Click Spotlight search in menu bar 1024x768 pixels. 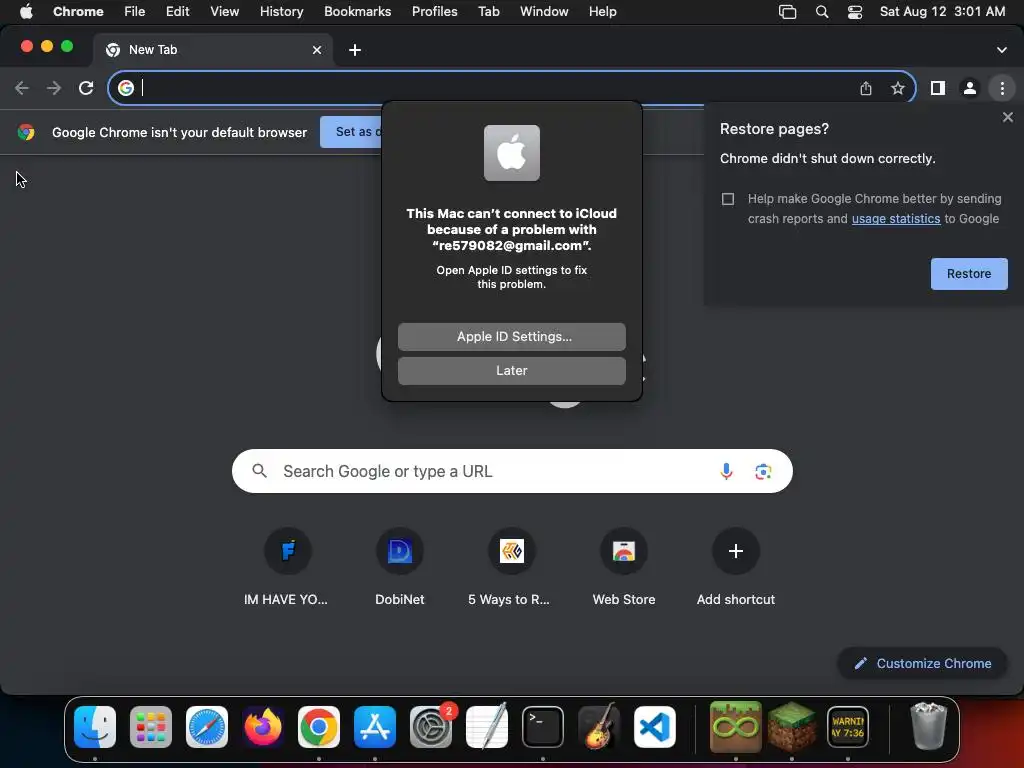point(822,12)
